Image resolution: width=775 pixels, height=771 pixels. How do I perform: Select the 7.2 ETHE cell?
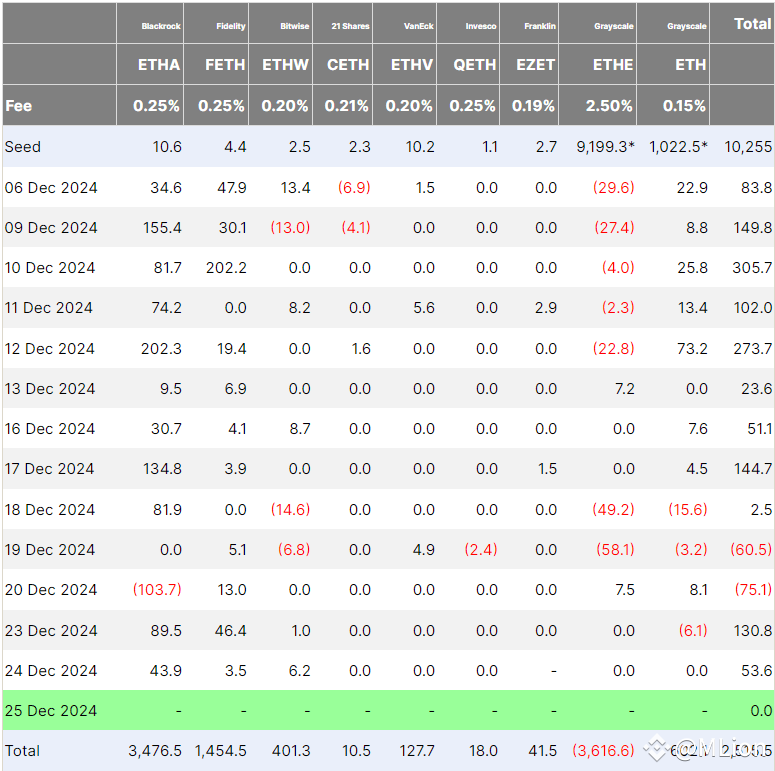click(624, 389)
